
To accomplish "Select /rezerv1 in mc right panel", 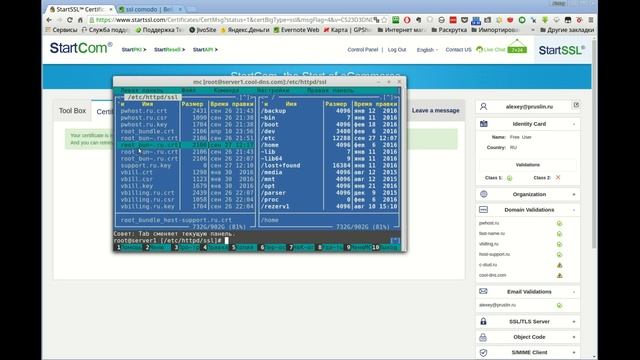I will 275,206.
